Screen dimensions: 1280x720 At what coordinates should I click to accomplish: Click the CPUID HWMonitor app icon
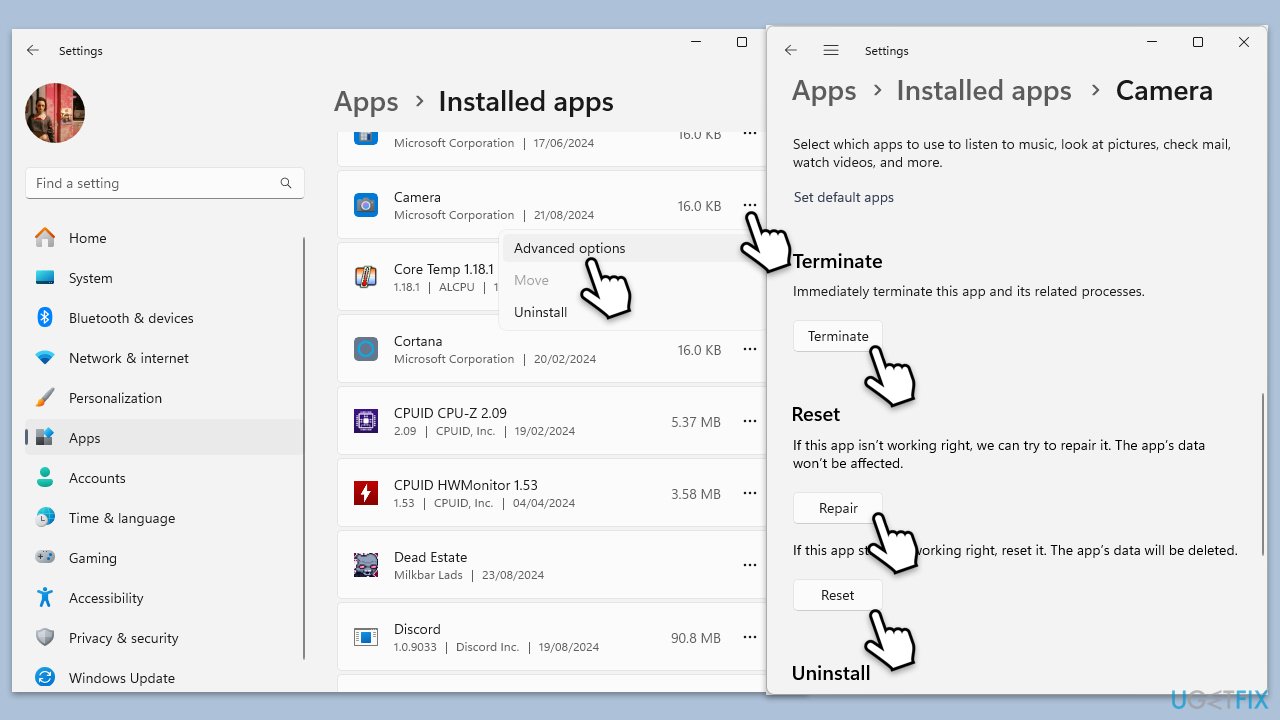click(366, 493)
